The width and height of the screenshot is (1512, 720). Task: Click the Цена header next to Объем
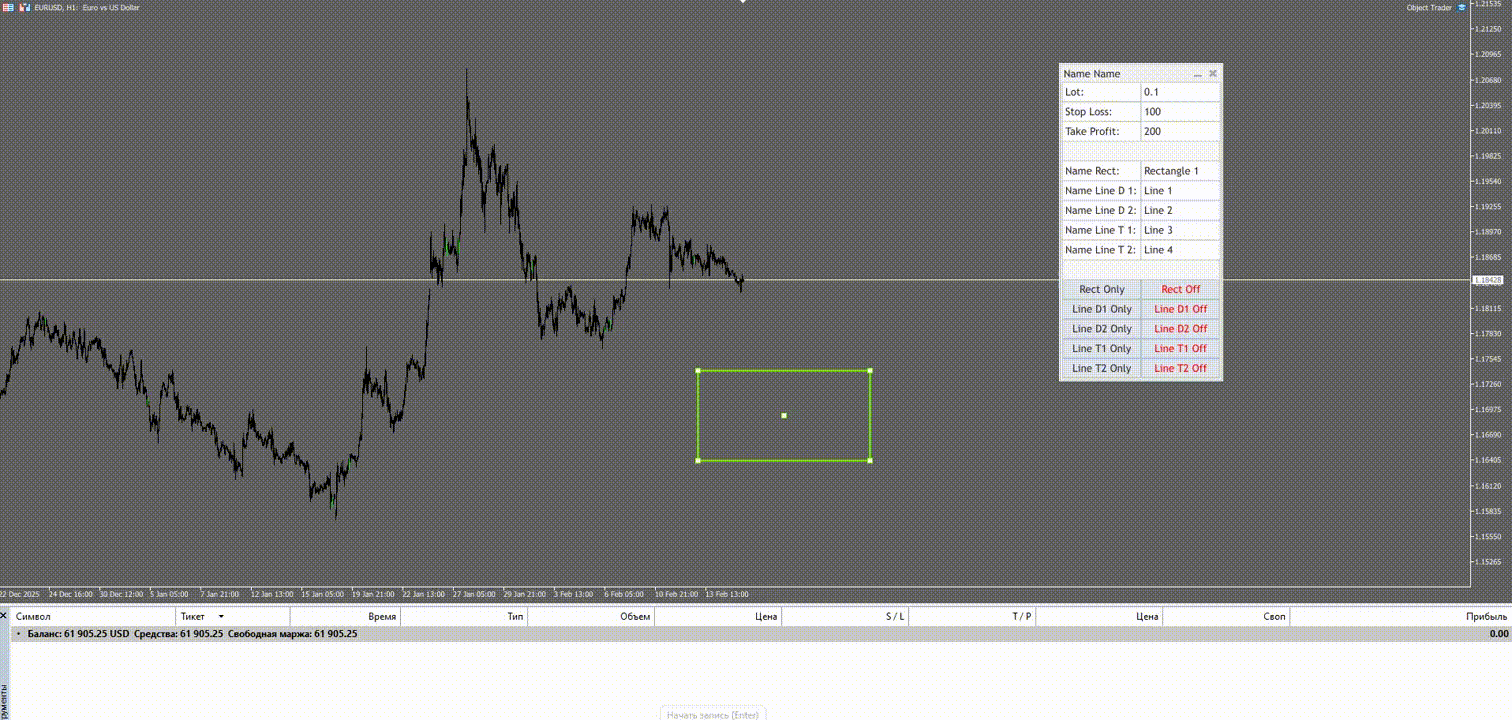[718, 617]
